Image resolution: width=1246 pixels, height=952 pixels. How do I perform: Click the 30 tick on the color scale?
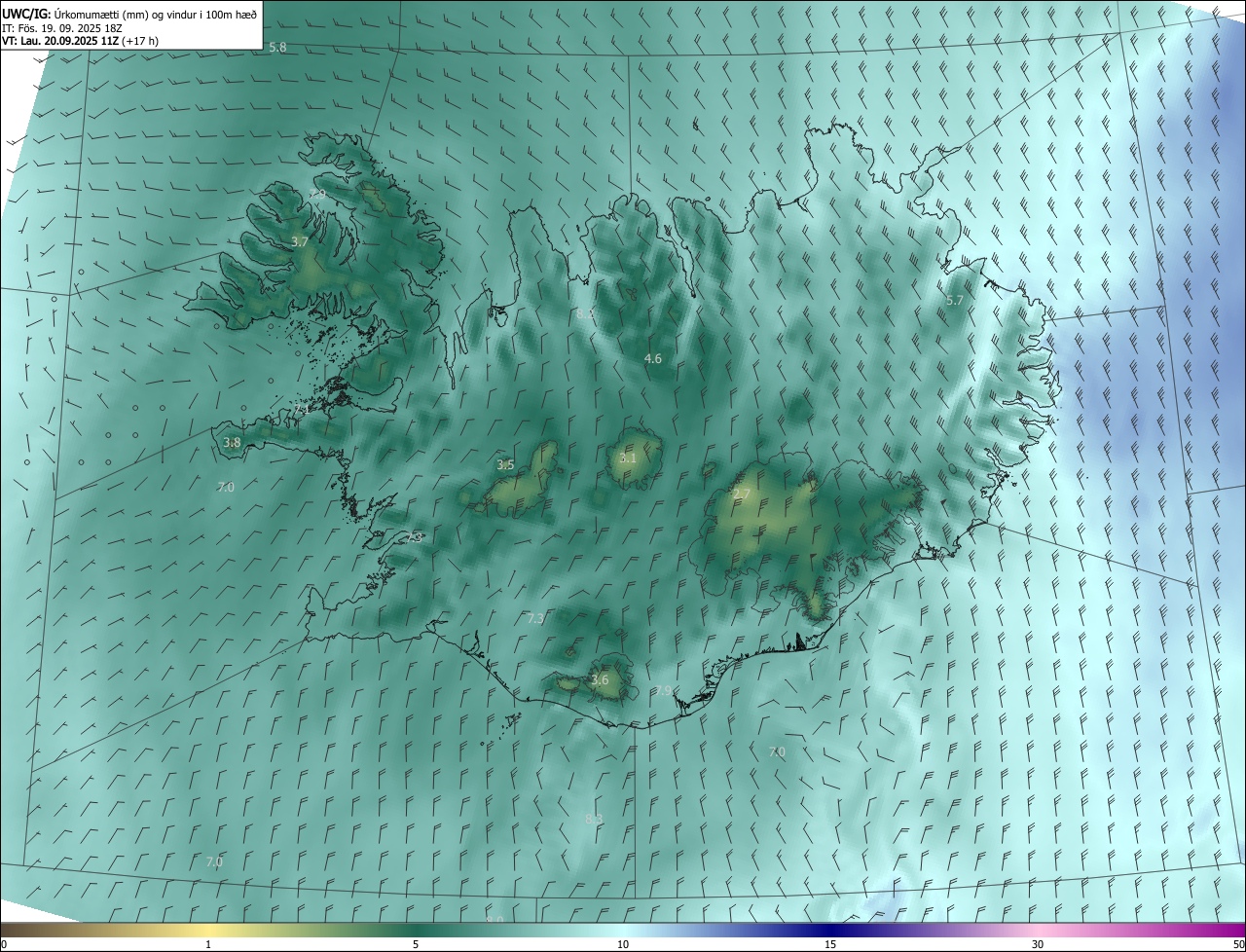click(1038, 945)
